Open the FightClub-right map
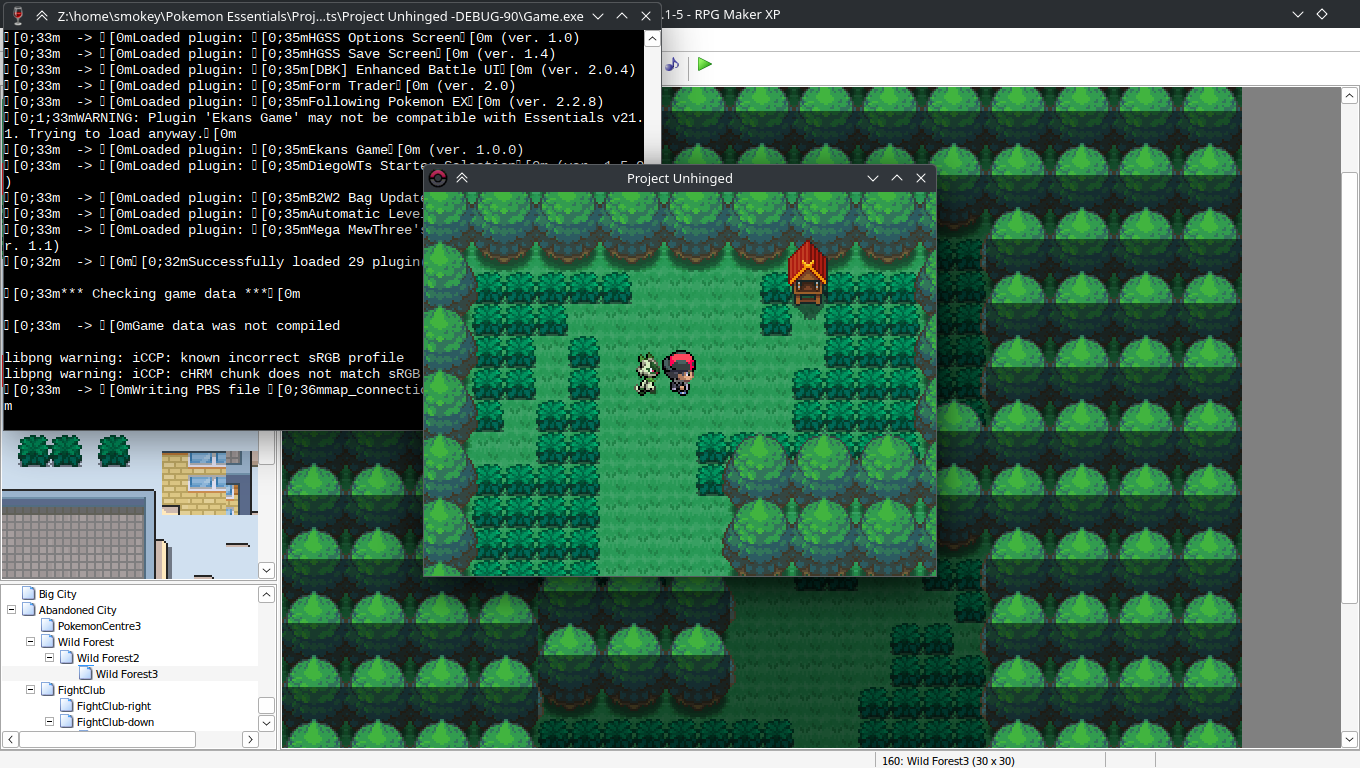 [x=113, y=706]
